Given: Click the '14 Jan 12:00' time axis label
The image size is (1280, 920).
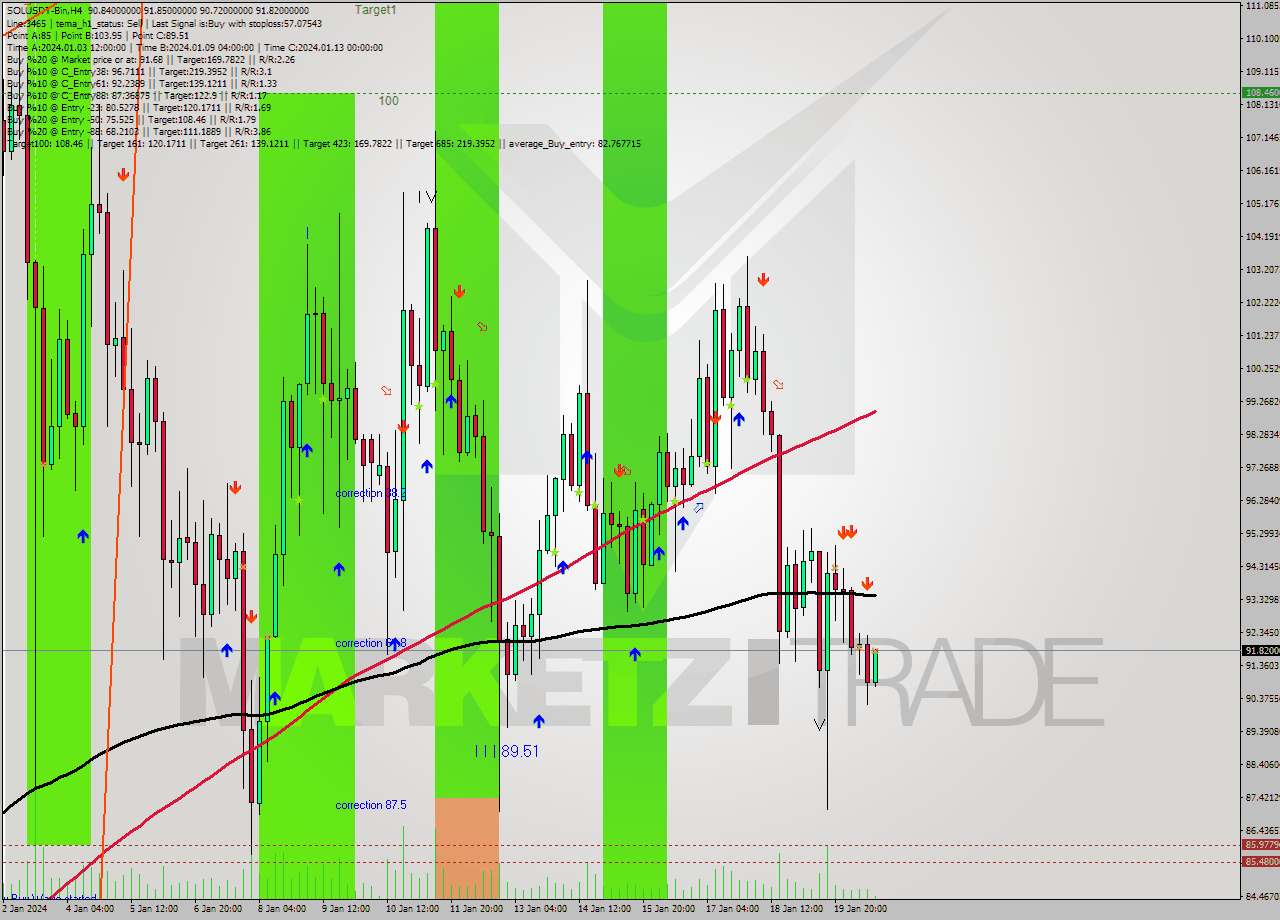Looking at the screenshot, I should tap(604, 909).
